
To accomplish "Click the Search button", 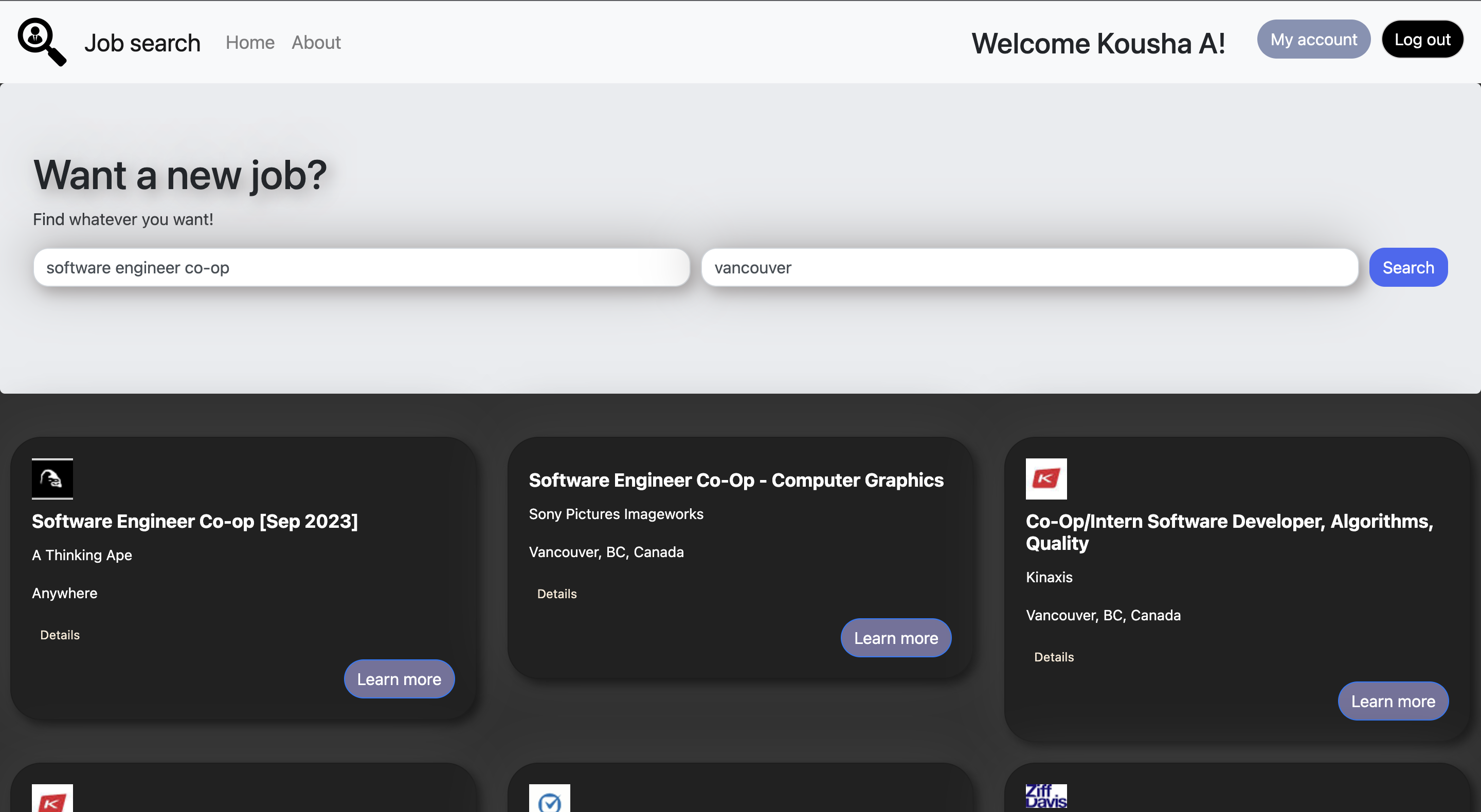I will [x=1408, y=267].
